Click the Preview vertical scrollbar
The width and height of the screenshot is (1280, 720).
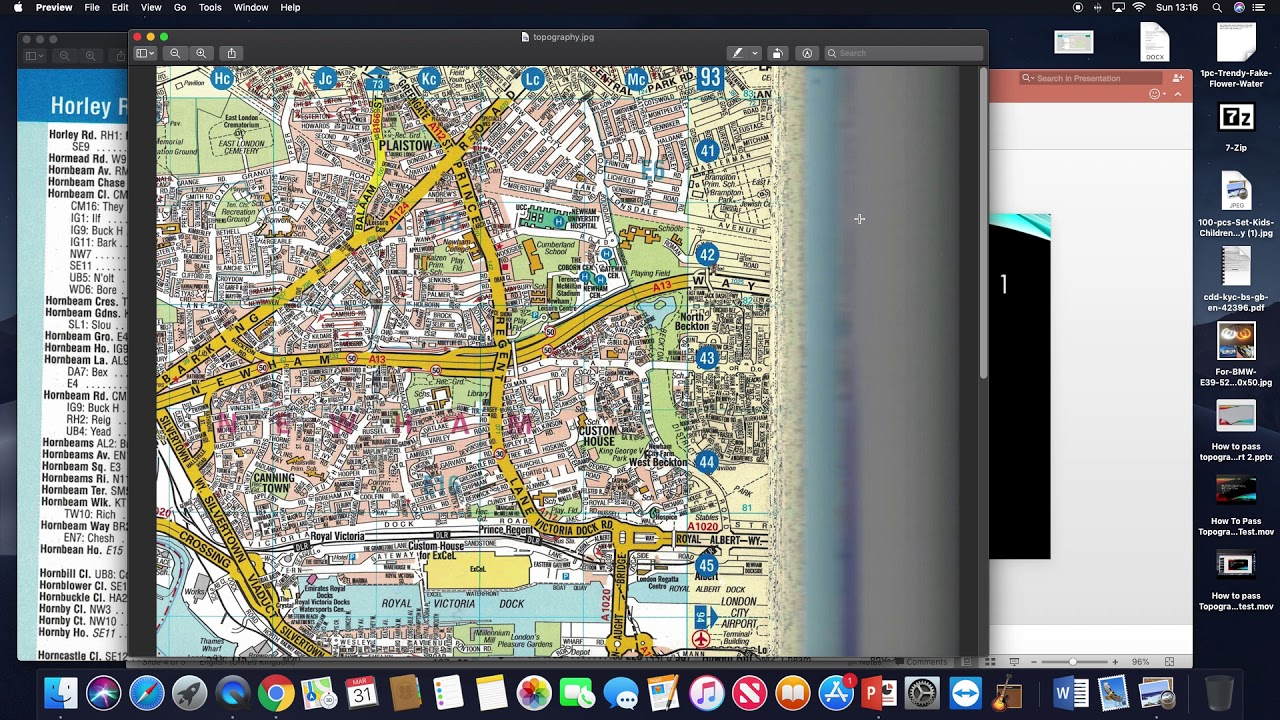click(983, 223)
